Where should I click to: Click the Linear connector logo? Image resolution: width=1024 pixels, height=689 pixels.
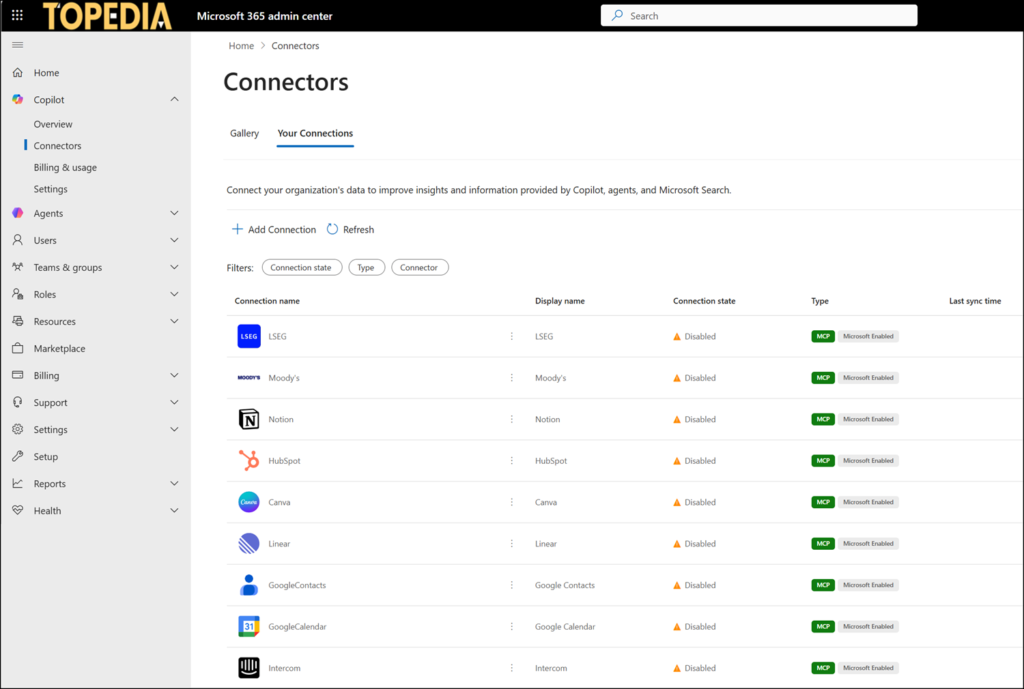[x=249, y=543]
